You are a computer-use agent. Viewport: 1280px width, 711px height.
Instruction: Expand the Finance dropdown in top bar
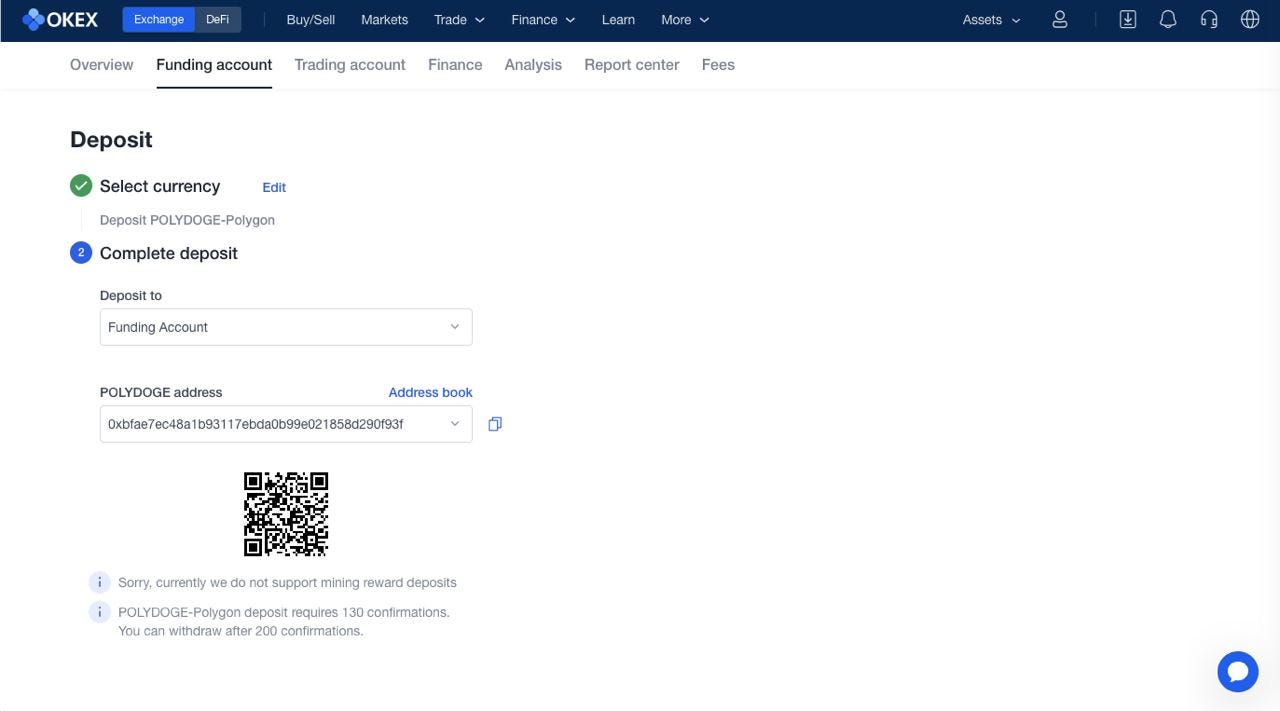(543, 19)
